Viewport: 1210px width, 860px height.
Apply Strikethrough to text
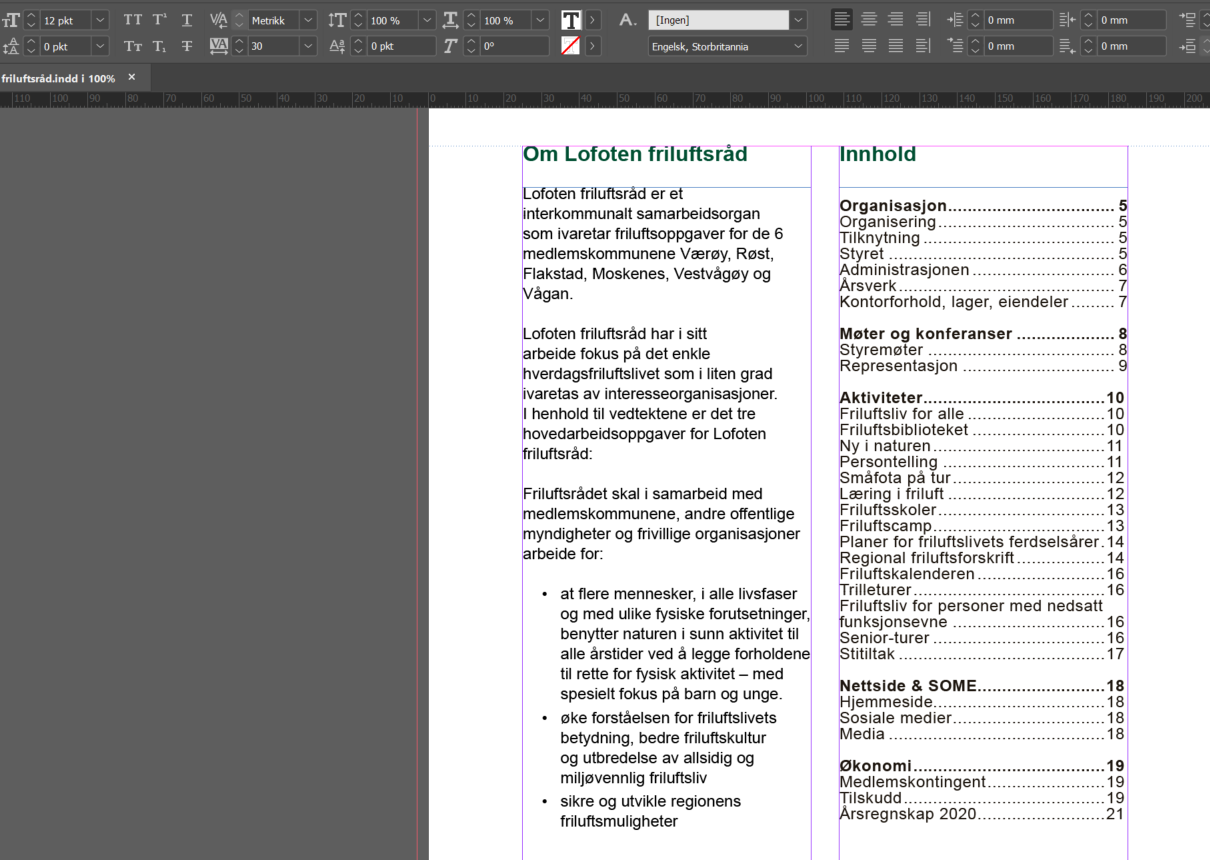[x=185, y=46]
